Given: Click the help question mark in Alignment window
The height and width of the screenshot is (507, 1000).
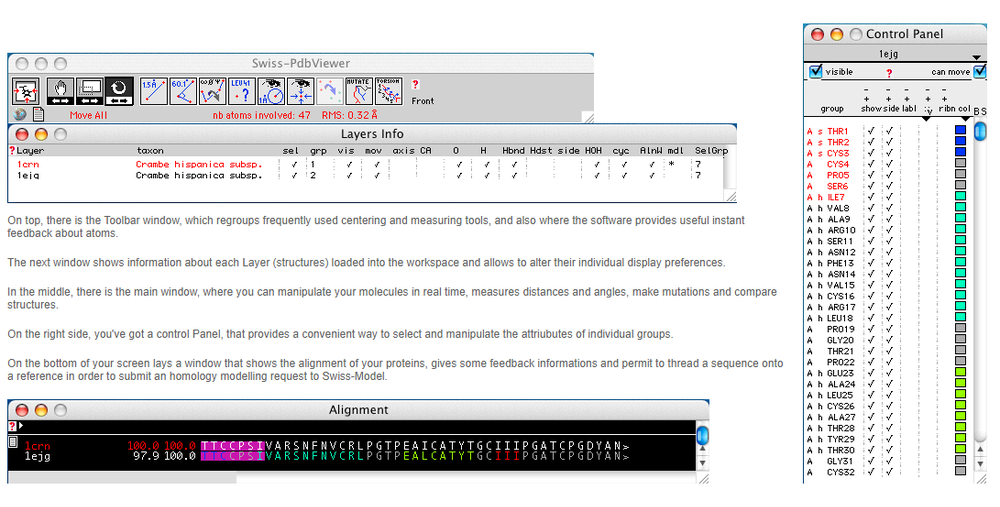Looking at the screenshot, I should pyautogui.click(x=11, y=426).
